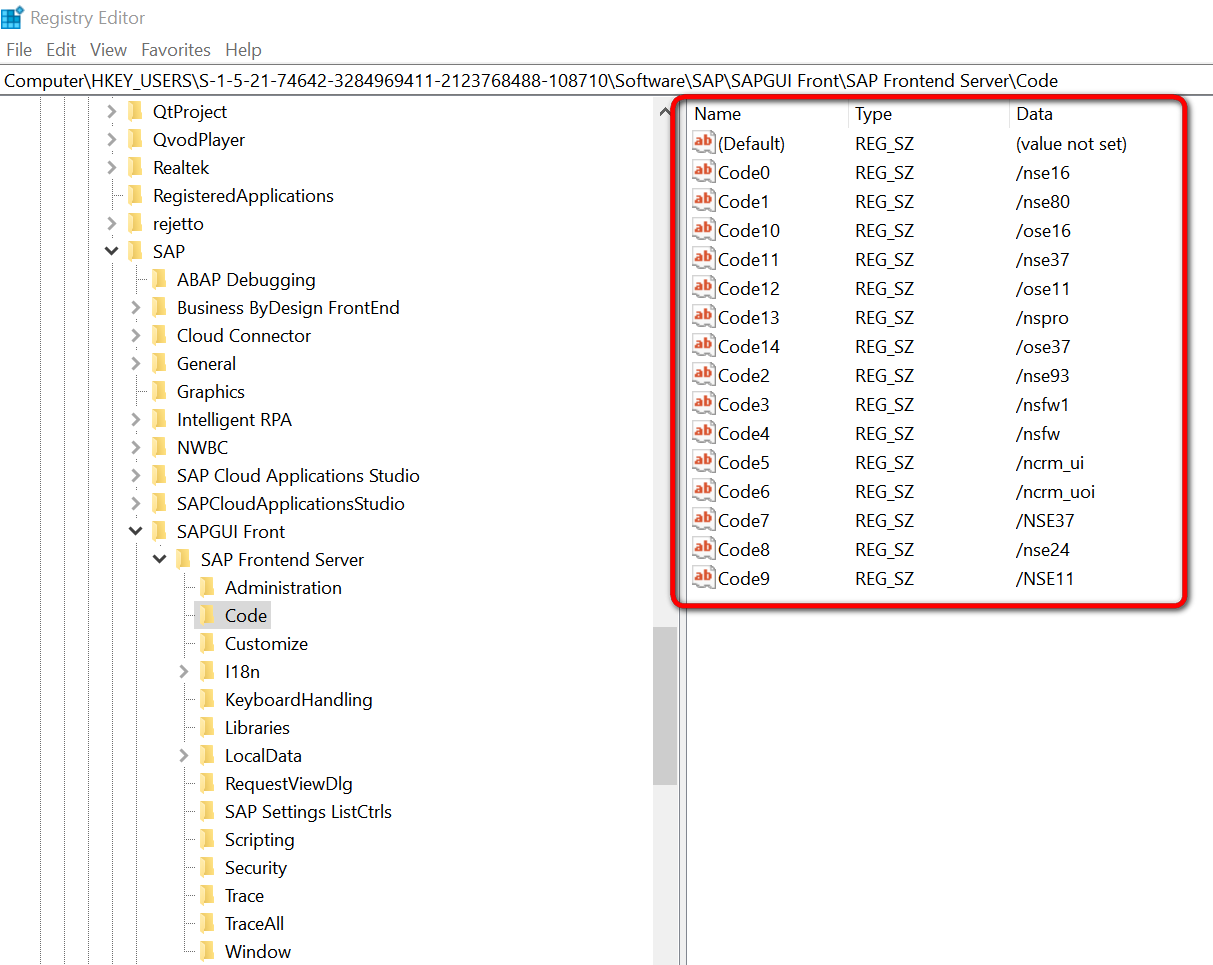
Task: Click the Code6 string value icon
Action: coord(704,491)
